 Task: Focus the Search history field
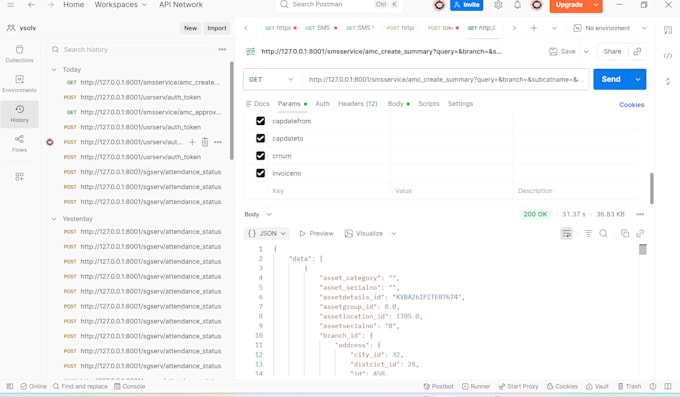point(132,49)
